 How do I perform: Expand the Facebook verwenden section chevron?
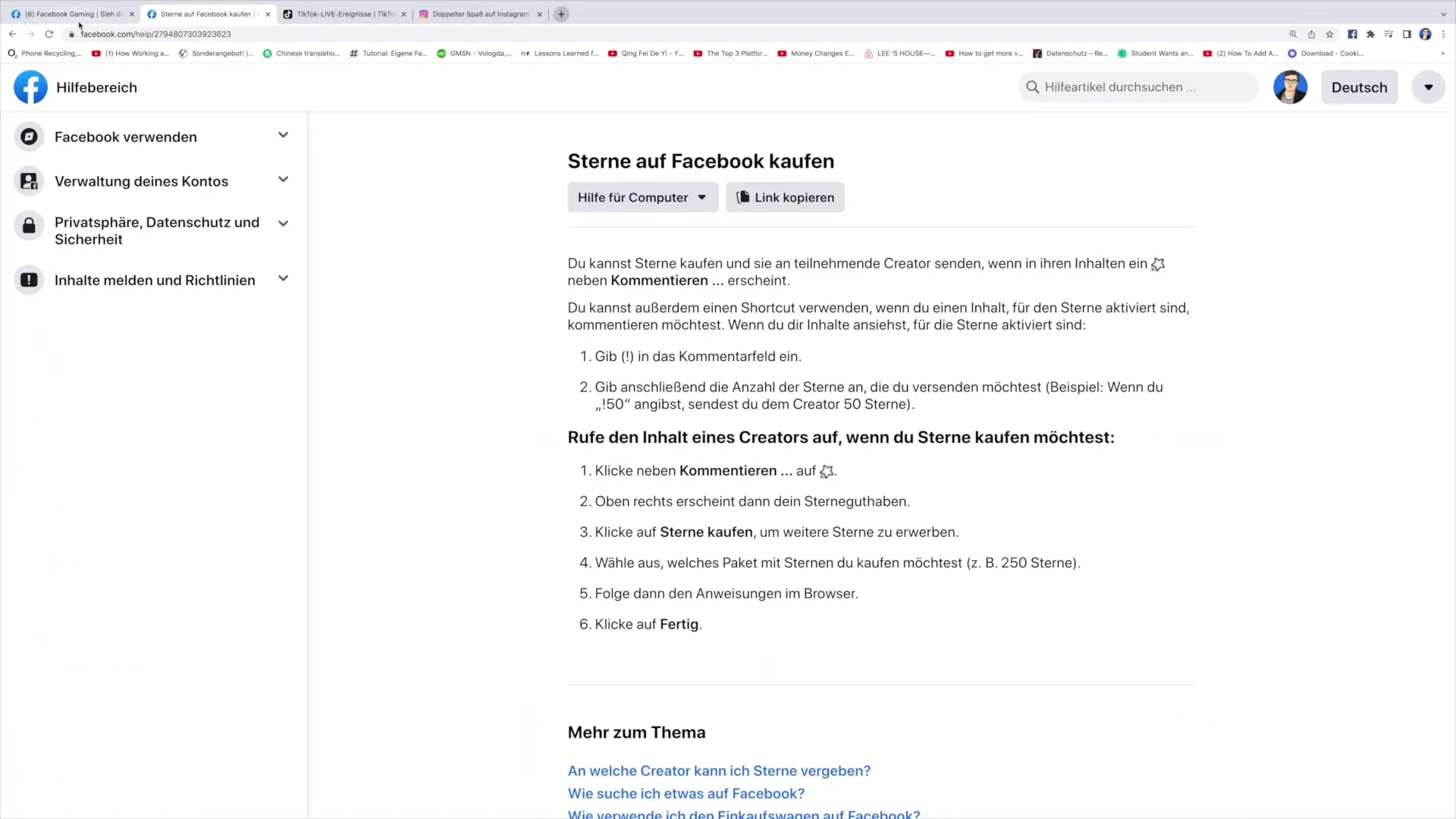(283, 135)
